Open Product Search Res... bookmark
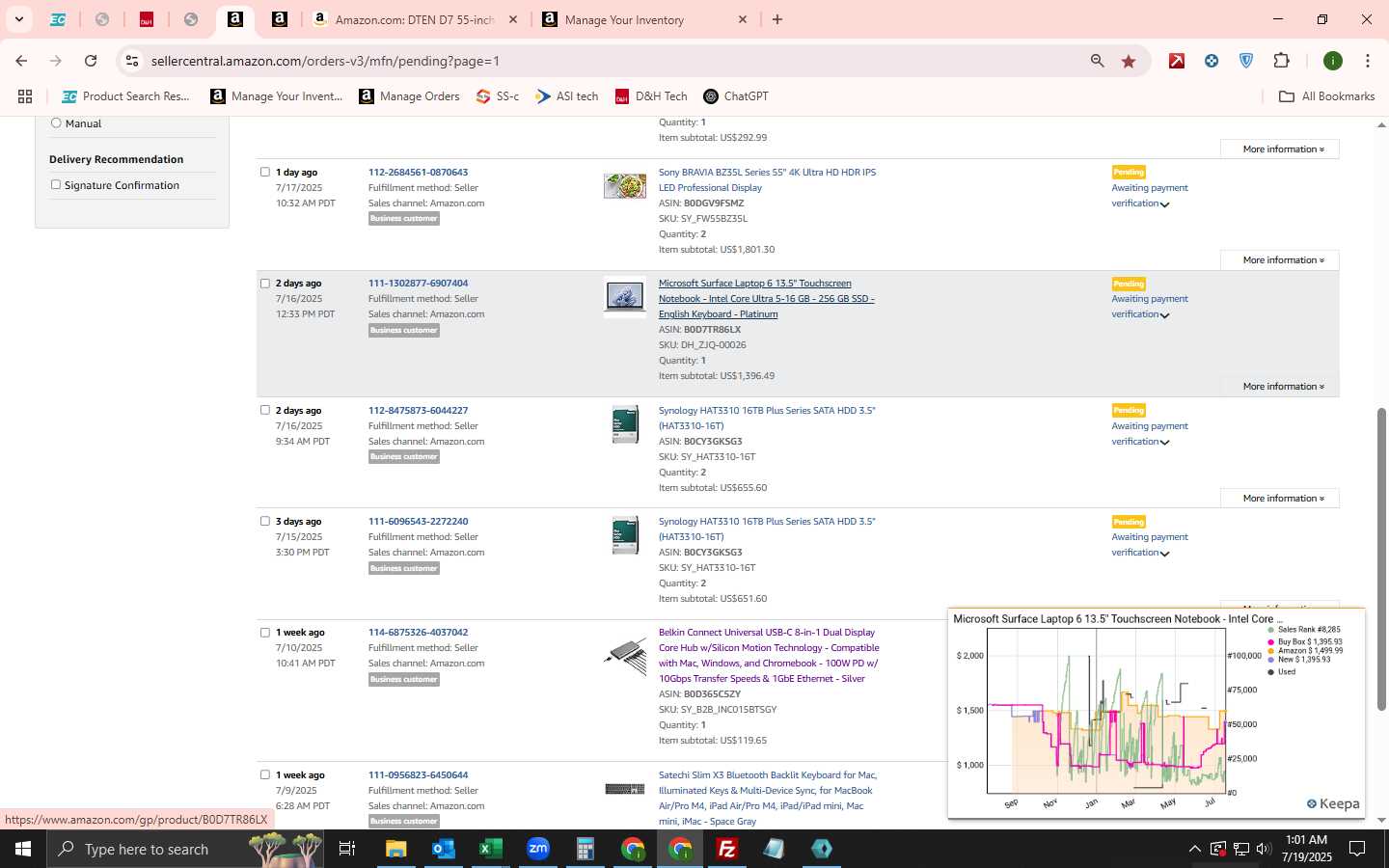Image resolution: width=1389 pixels, height=868 pixels. coord(125,96)
